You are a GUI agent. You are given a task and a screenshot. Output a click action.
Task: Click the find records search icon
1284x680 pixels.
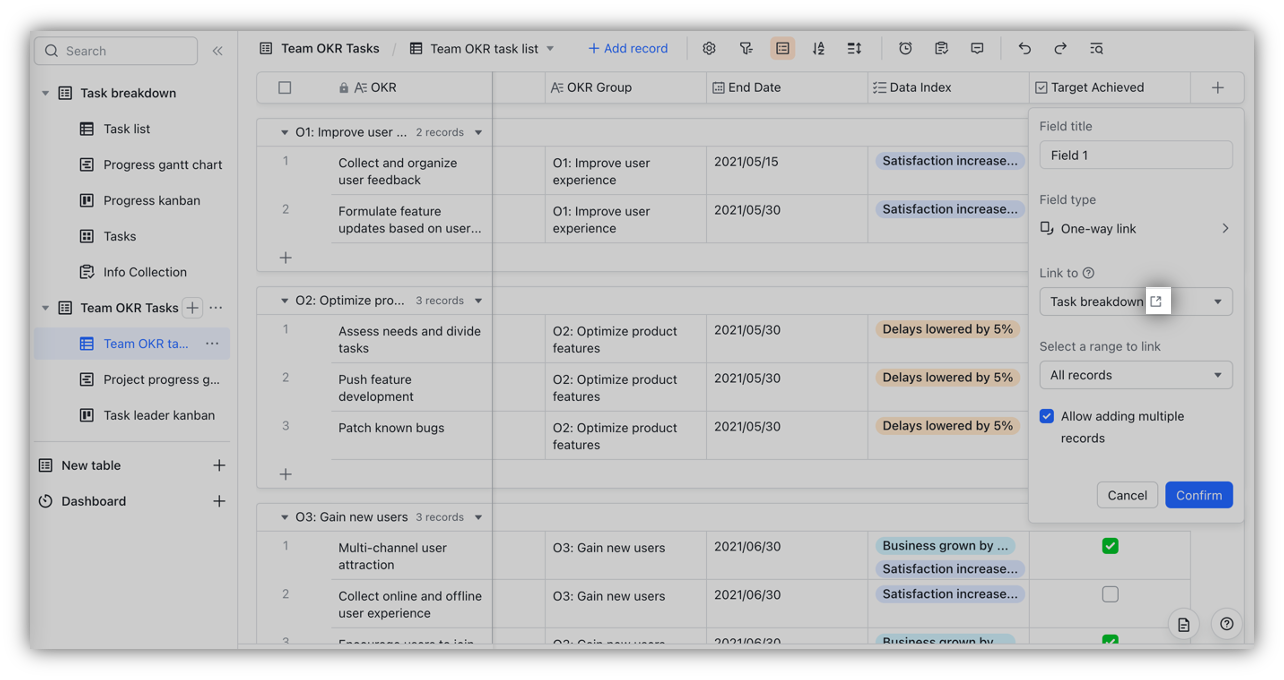click(x=1096, y=48)
